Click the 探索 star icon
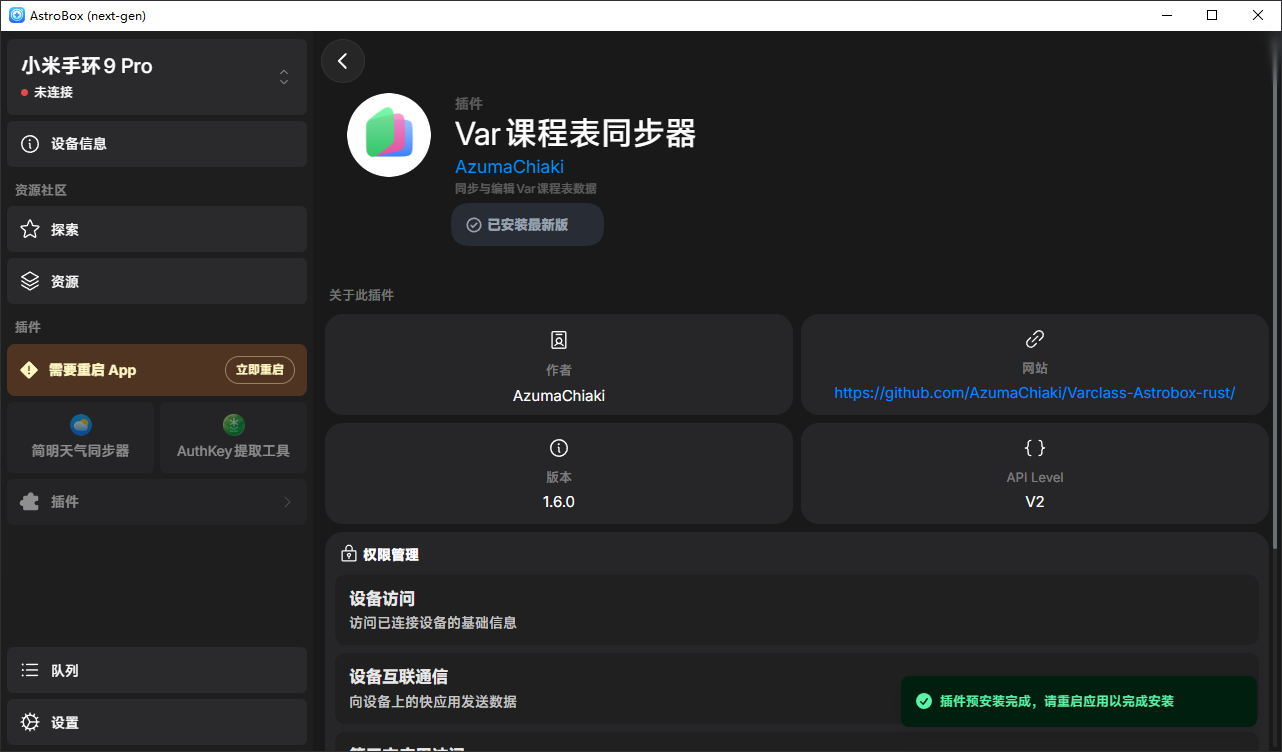The height and width of the screenshot is (752, 1282). click(30, 230)
